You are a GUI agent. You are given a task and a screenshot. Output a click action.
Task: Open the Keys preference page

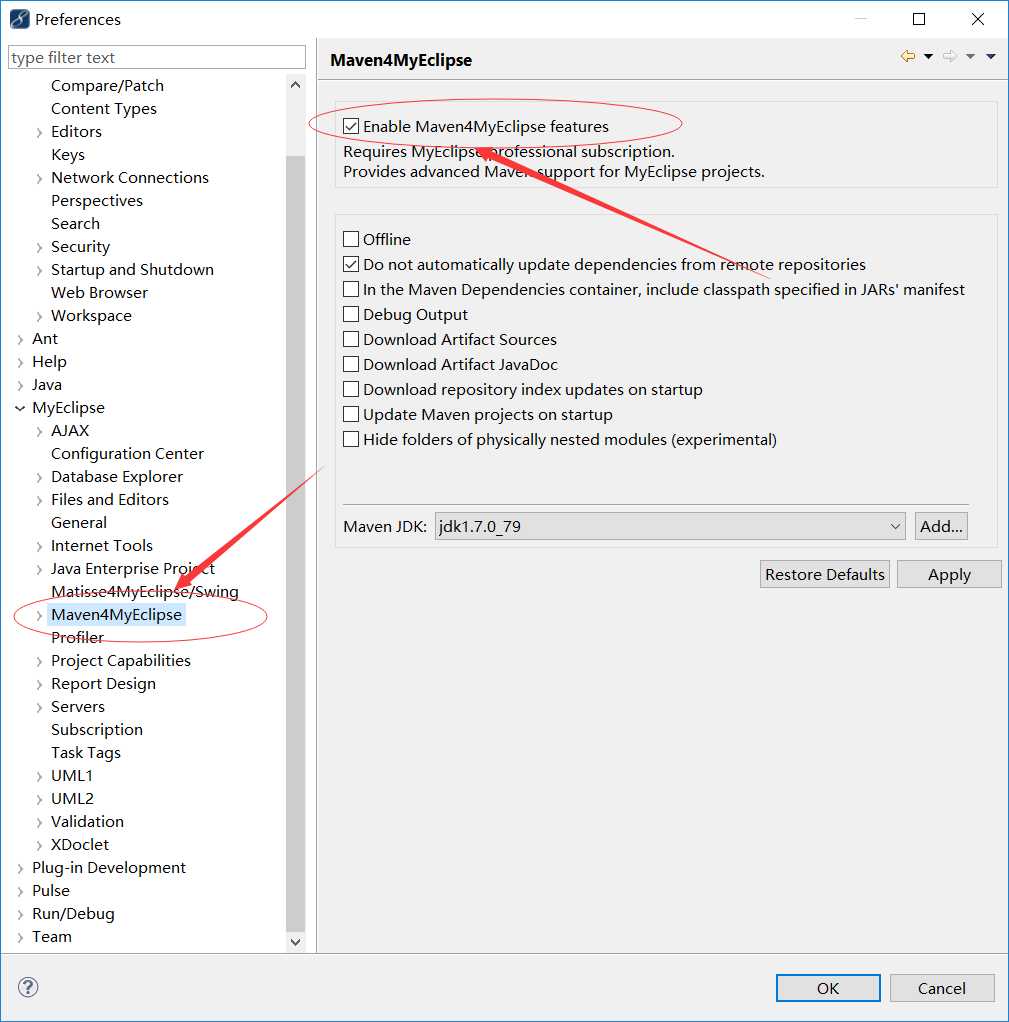tap(68, 154)
